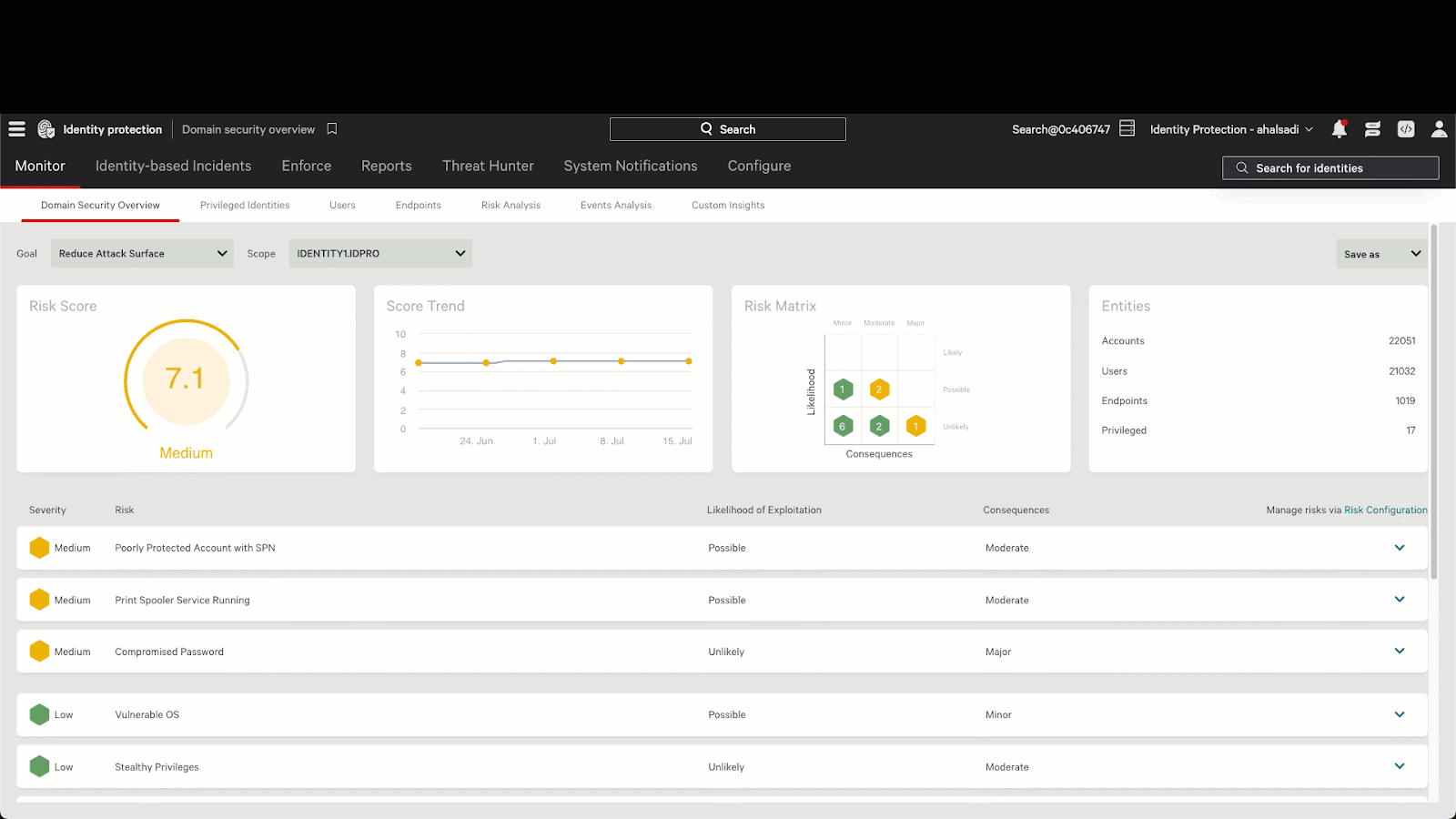
Task: Open the hamburger navigation menu
Action: 16,129
